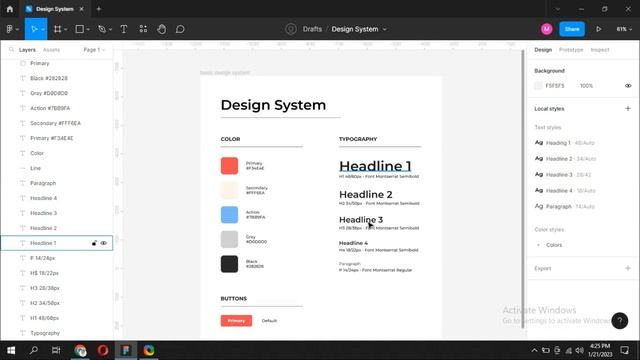Edit the background hex value F5F5F5

[555, 86]
